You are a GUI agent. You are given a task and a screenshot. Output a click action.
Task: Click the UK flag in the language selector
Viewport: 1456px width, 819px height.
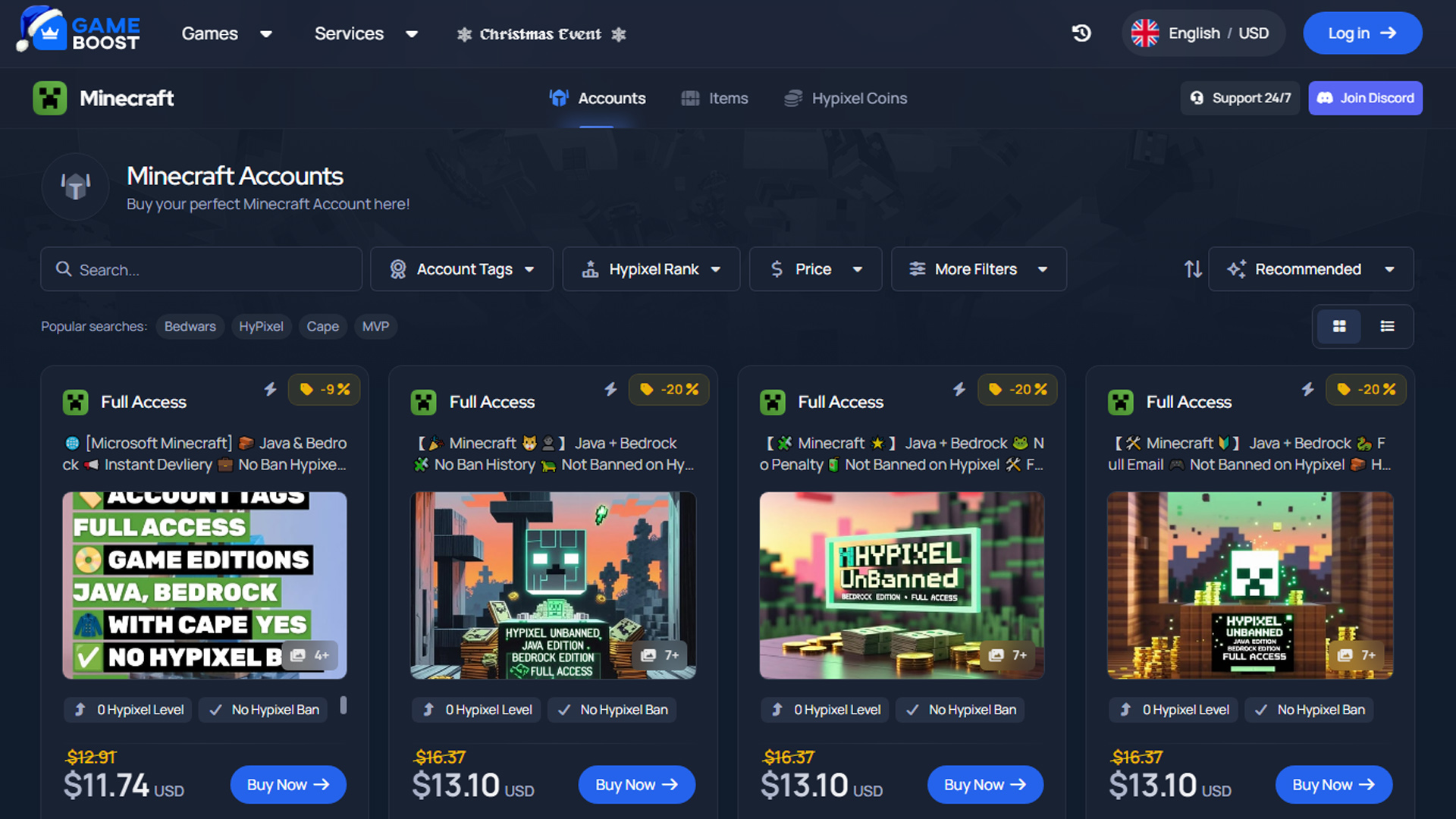pyautogui.click(x=1145, y=33)
